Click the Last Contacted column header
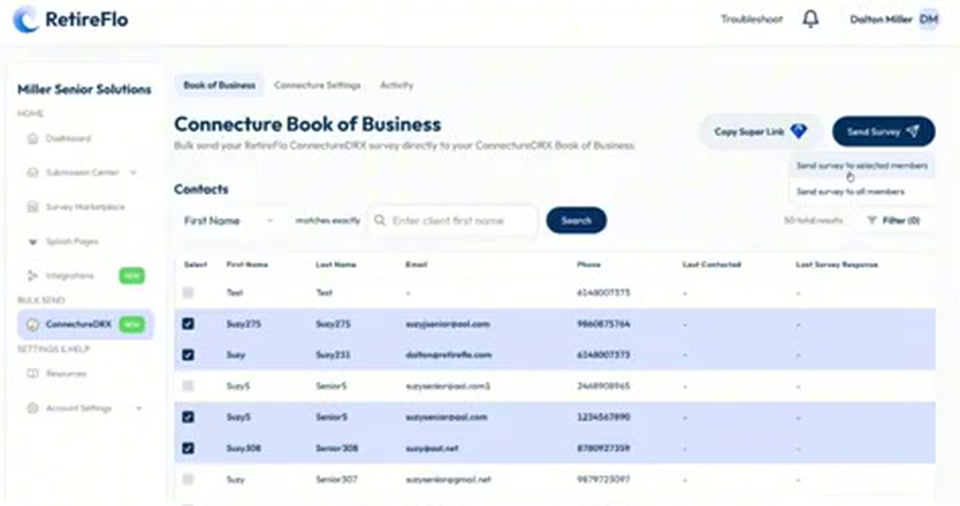Viewport: 960px width, 506px height. point(711,265)
